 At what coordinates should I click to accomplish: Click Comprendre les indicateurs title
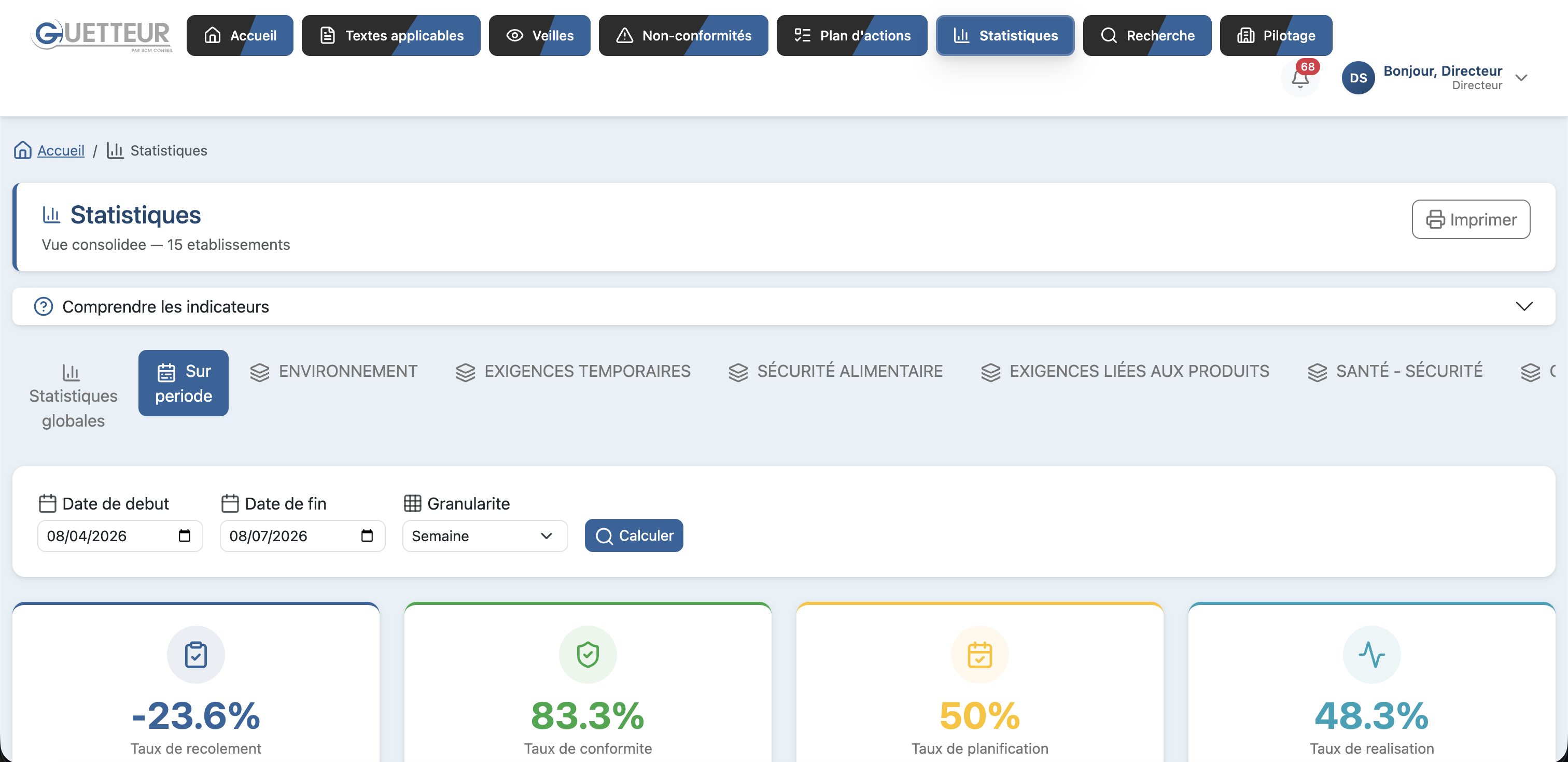click(x=165, y=306)
